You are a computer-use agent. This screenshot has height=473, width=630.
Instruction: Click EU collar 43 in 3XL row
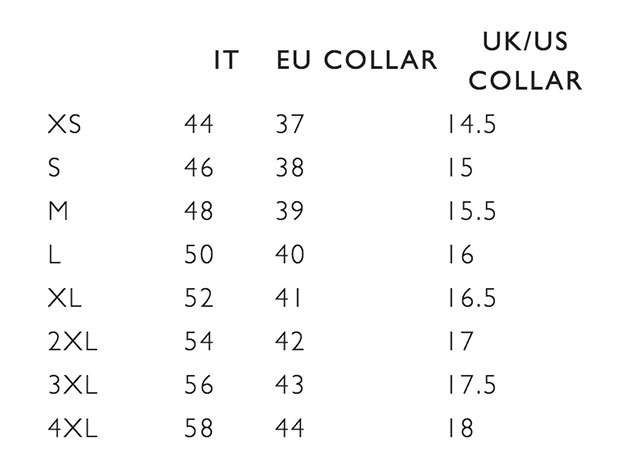[x=289, y=385]
